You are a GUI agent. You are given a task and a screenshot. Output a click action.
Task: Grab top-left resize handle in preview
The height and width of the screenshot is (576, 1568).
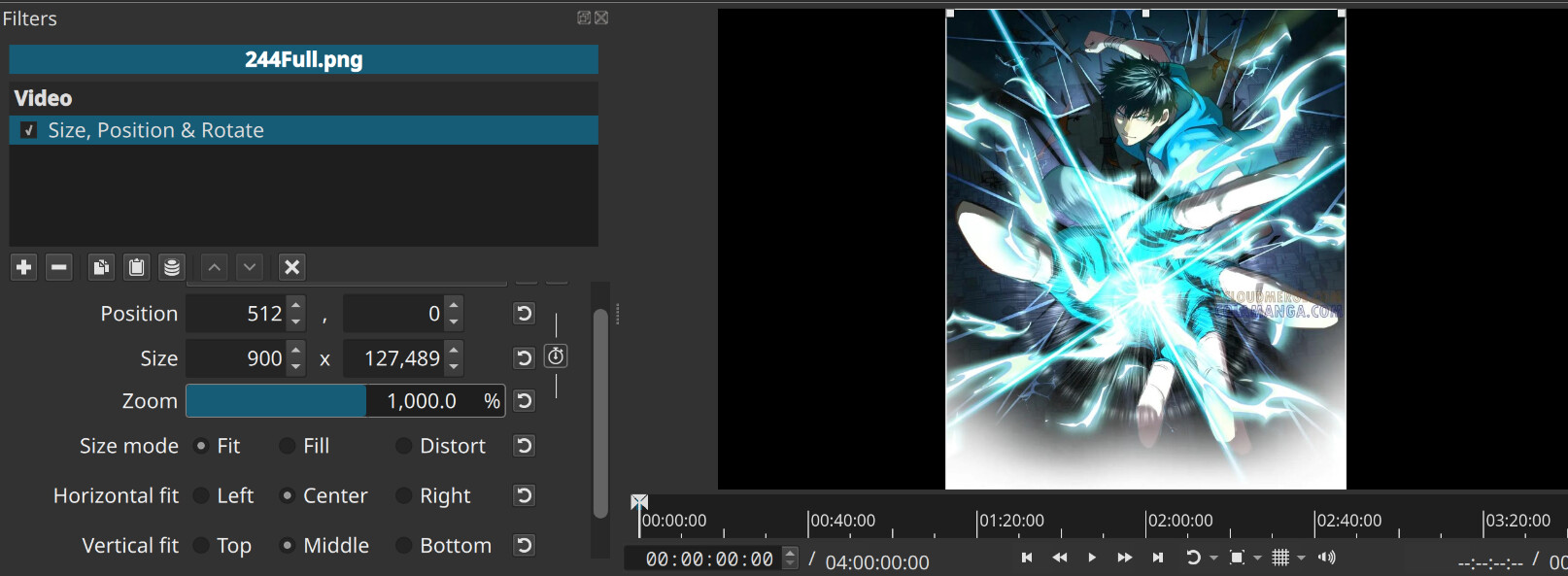point(950,14)
